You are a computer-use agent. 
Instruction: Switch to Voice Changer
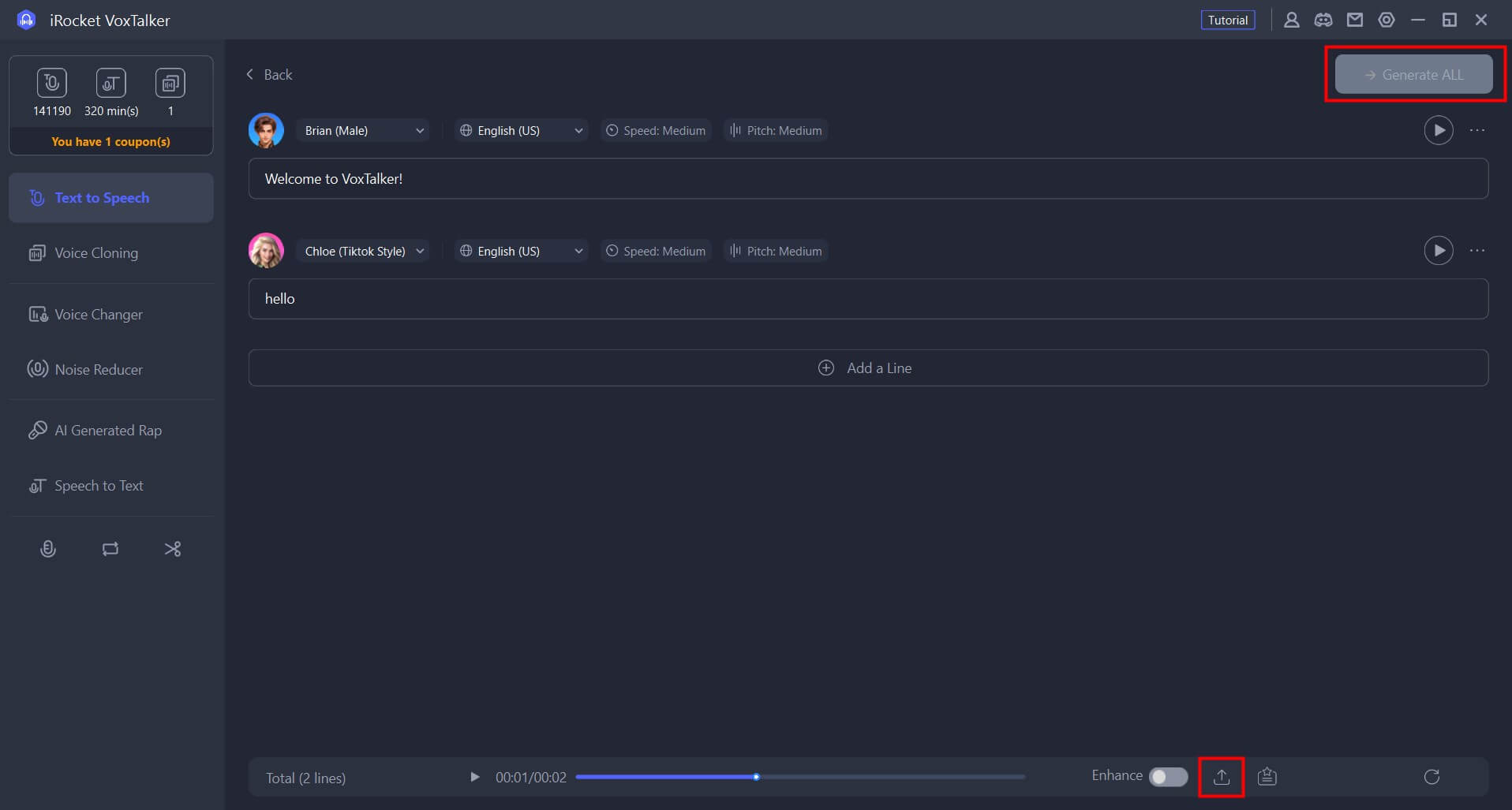point(111,315)
